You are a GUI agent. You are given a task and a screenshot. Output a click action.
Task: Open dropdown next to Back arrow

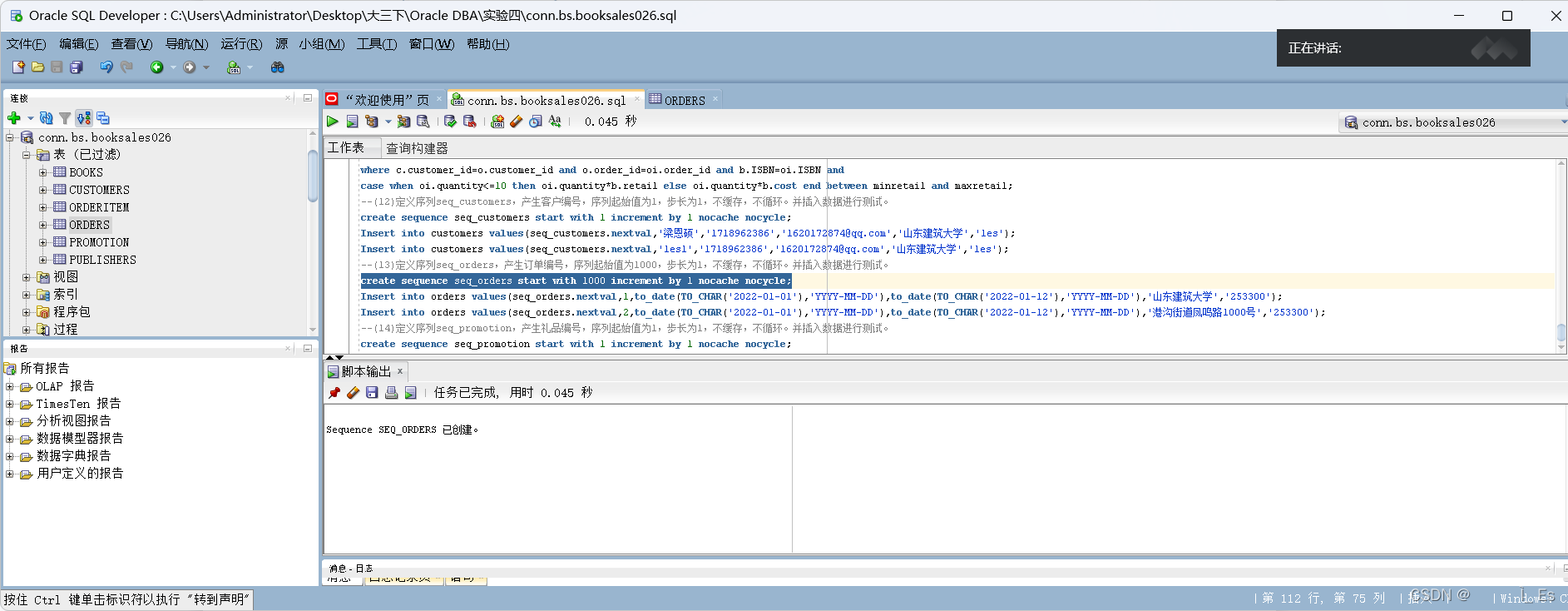pos(173,67)
